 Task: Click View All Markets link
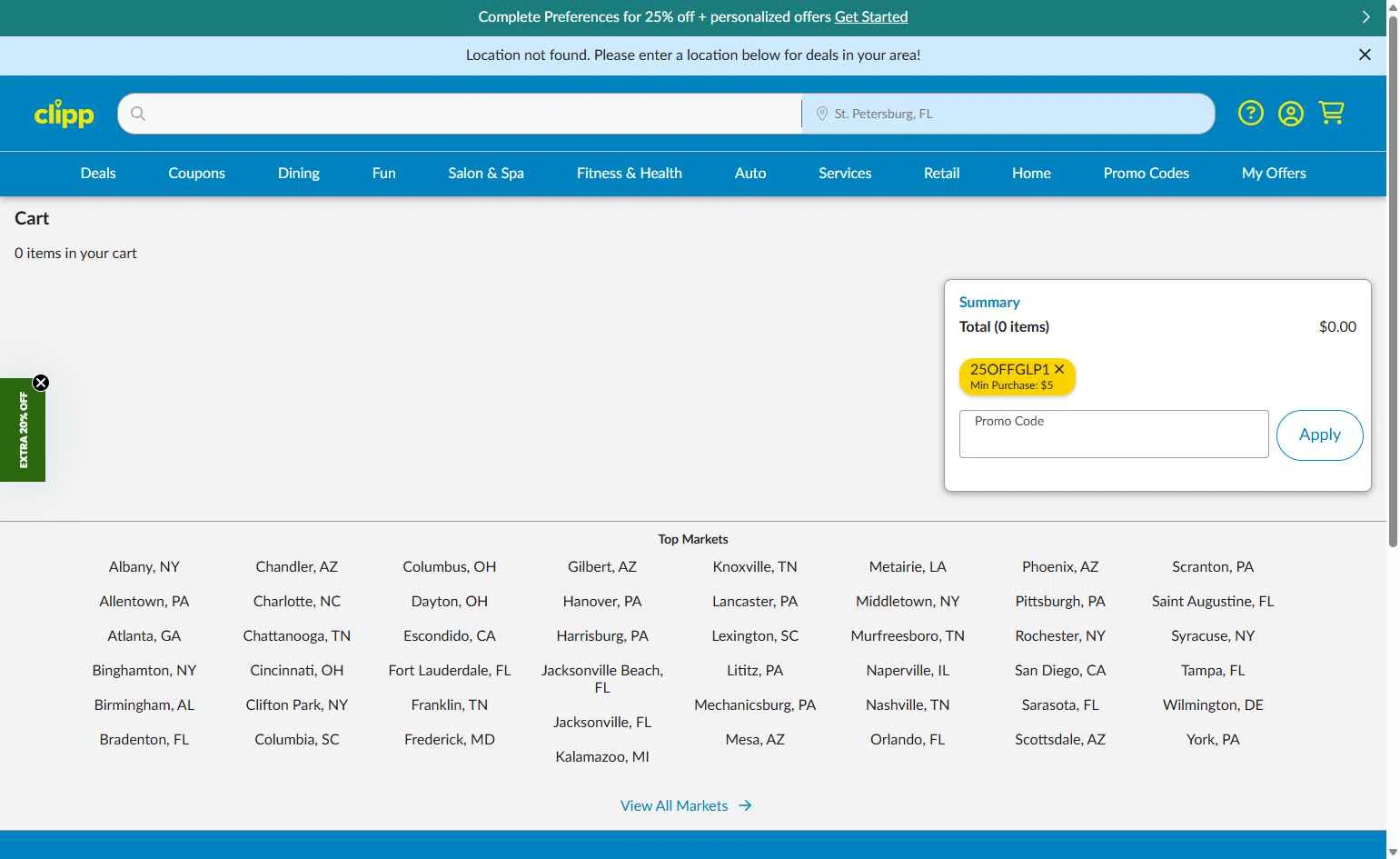click(x=674, y=805)
